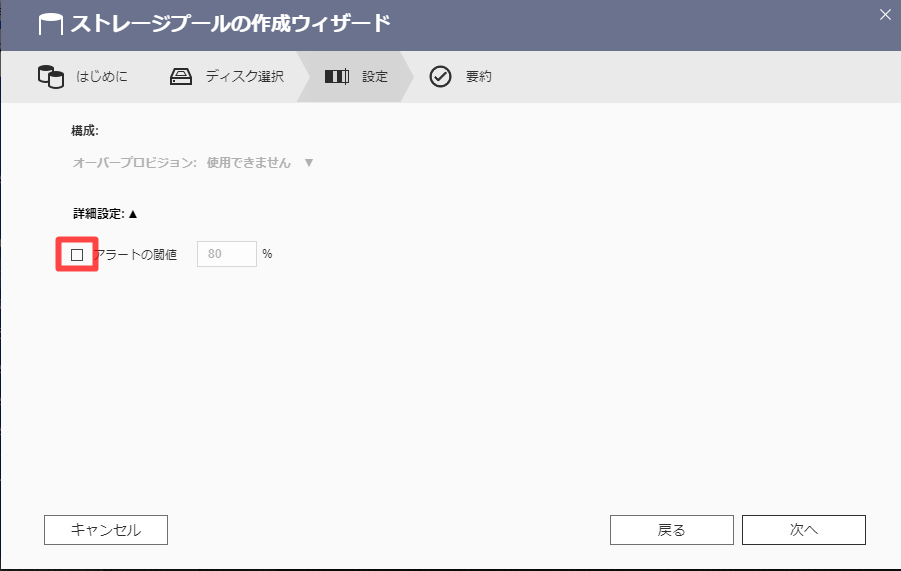The image size is (901, 571).
Task: Click the % unit beside threshold field
Action: 267,254
